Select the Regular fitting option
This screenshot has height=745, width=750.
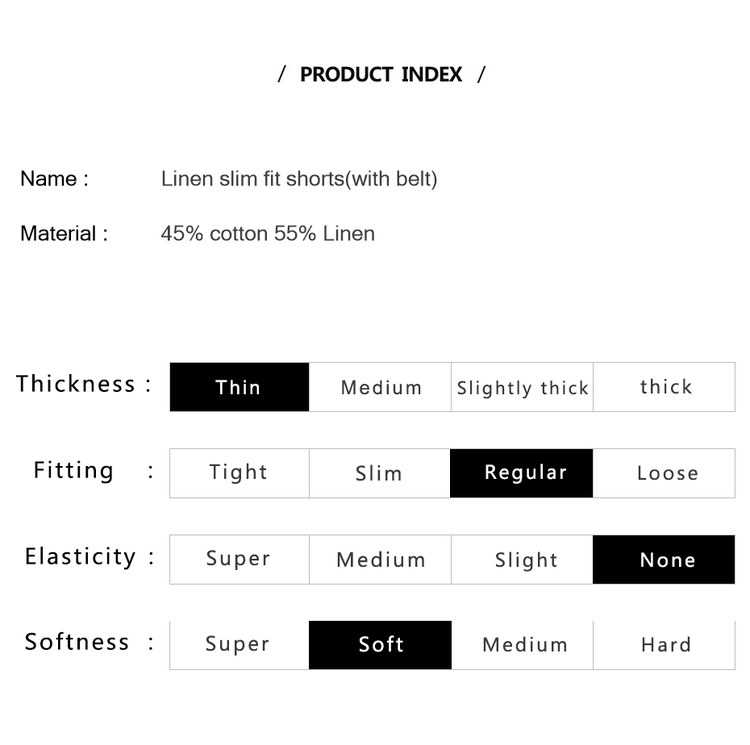[521, 473]
